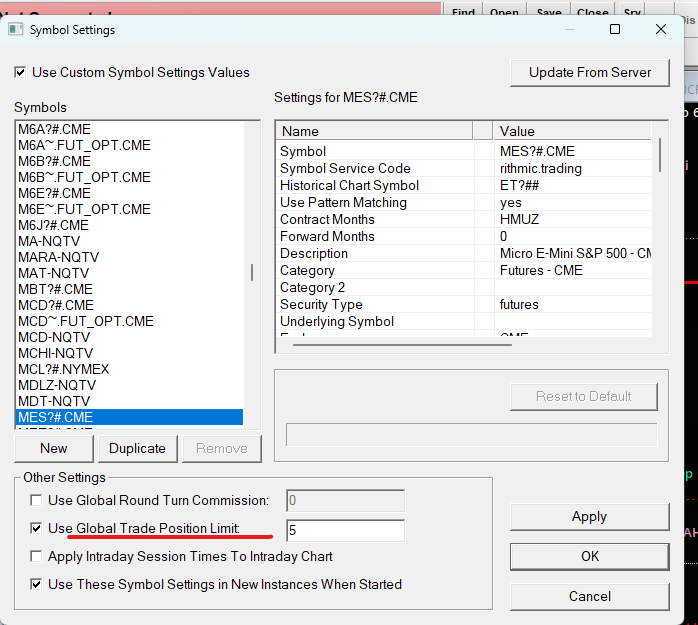Click the symbols list vertical scrollbar
Viewport: 698px width, 625px height.
coord(252,272)
